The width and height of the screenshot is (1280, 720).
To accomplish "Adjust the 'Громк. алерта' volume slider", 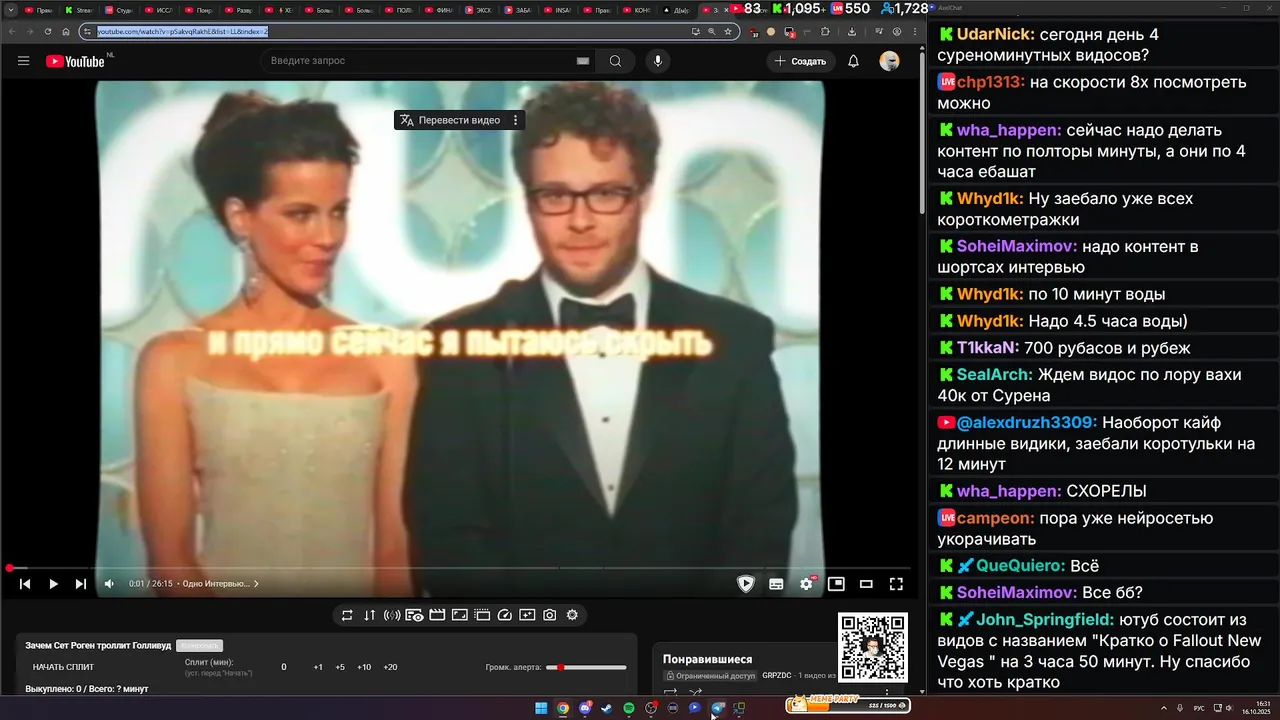I will 586,667.
